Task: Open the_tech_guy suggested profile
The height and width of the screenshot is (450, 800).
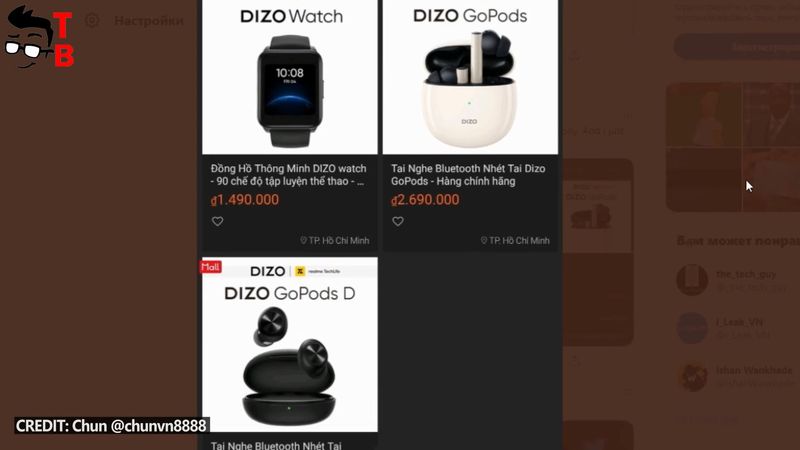Action: [x=737, y=280]
